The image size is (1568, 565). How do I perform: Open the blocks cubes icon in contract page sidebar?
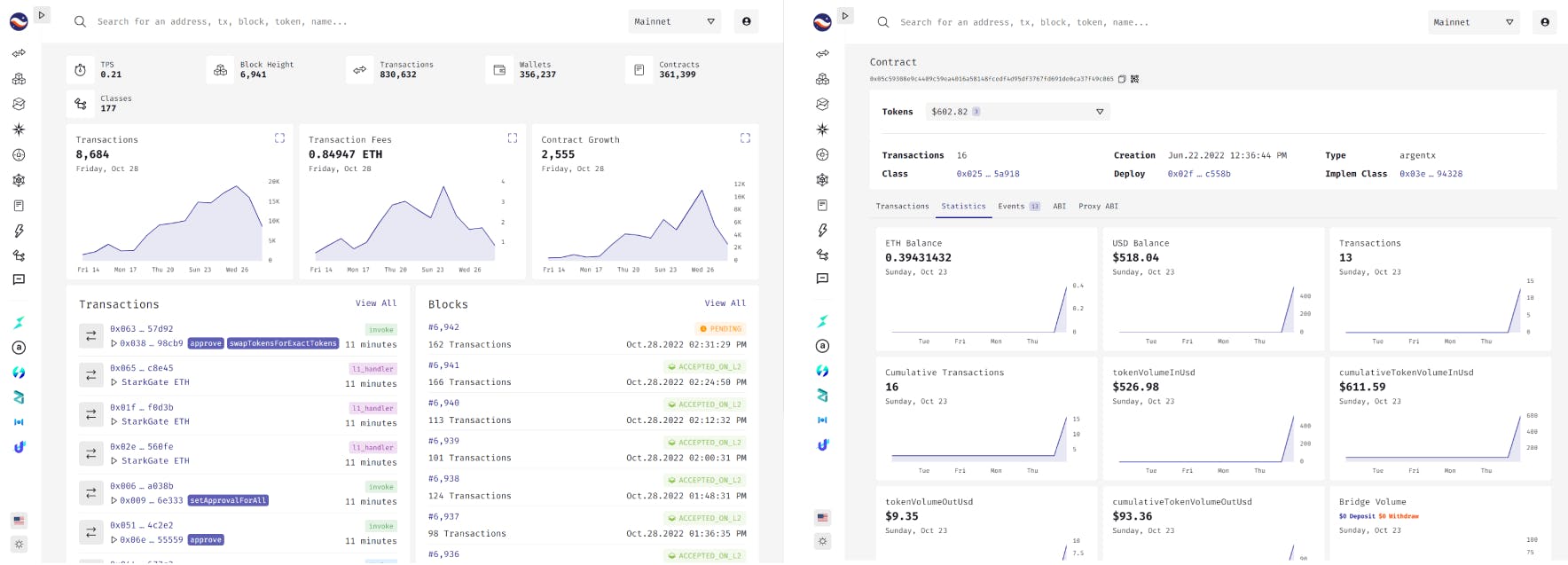click(x=822, y=79)
